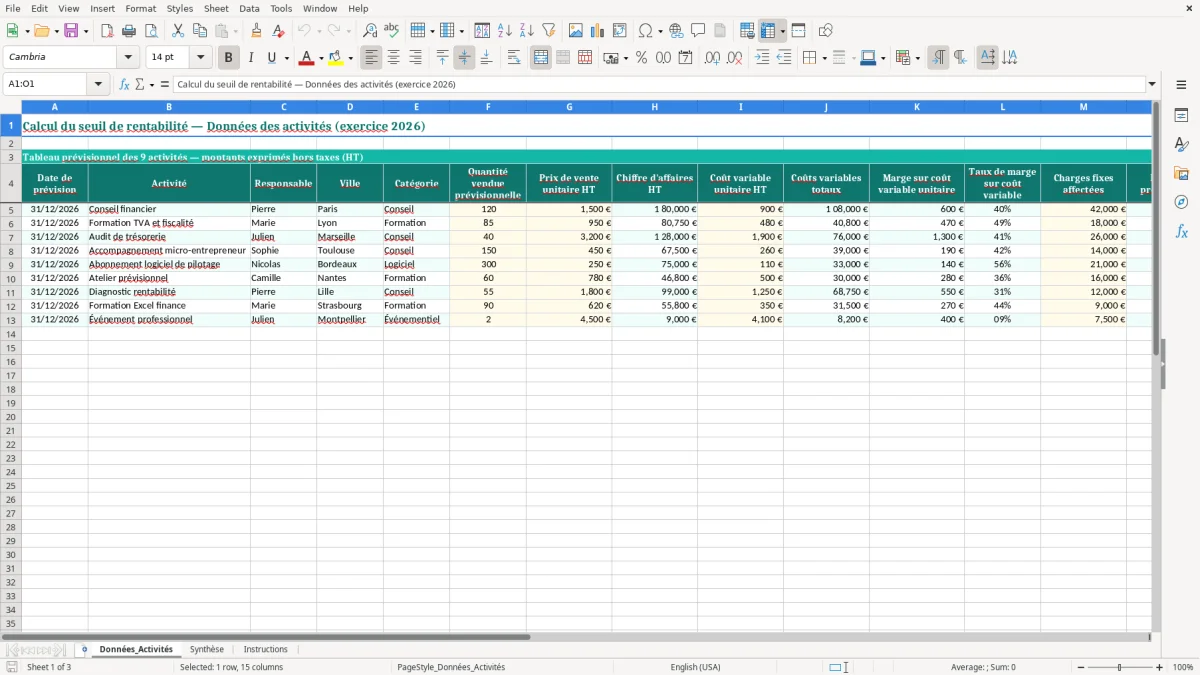The image size is (1200, 675).
Task: Toggle Merge and Center Cells
Action: [x=541, y=58]
